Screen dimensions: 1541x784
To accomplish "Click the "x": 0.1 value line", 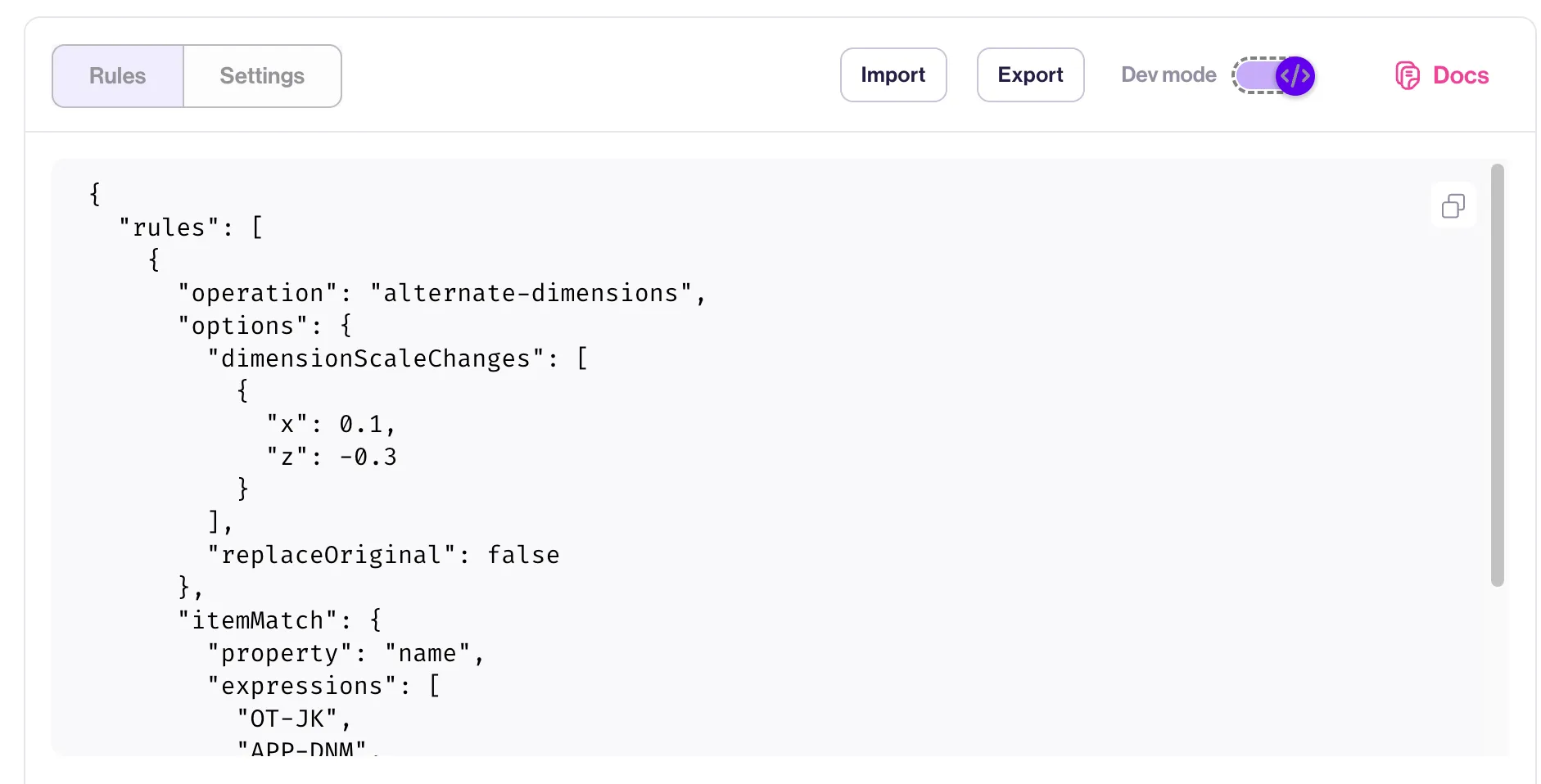I will click(331, 424).
